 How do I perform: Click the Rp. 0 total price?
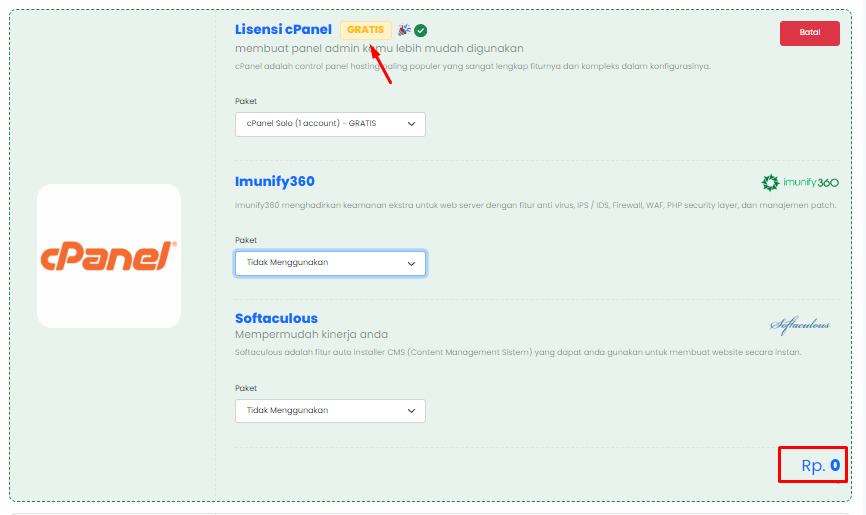(820, 465)
